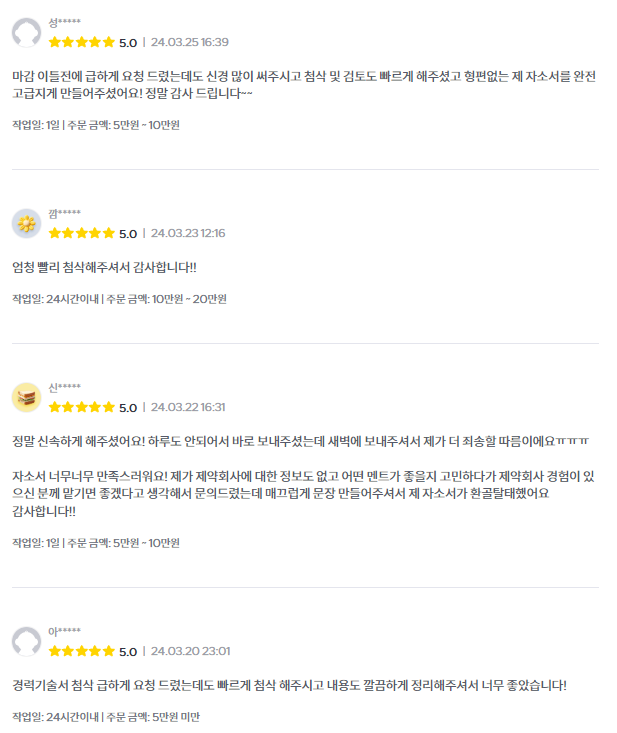Click review text starting 경력기술서 첨삭

pos(289,685)
